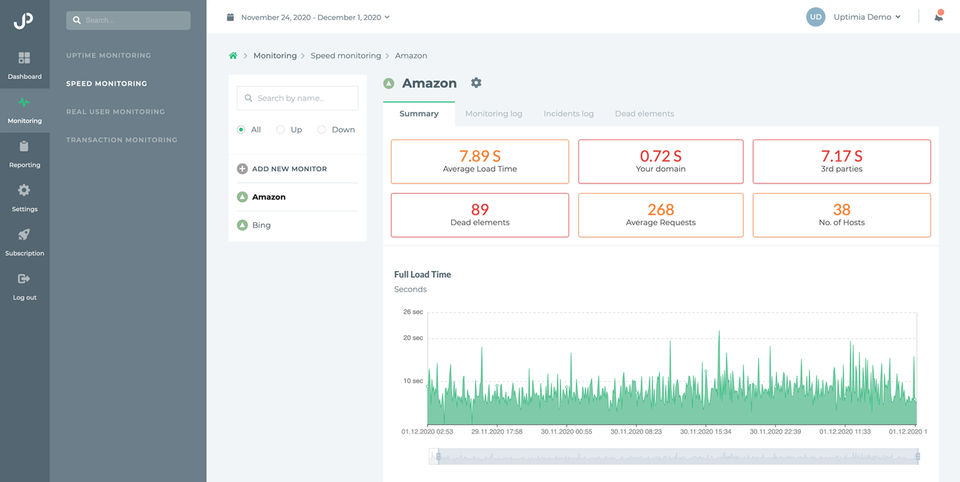
Task: Go to home via breadcrumb house icon
Action: point(233,55)
